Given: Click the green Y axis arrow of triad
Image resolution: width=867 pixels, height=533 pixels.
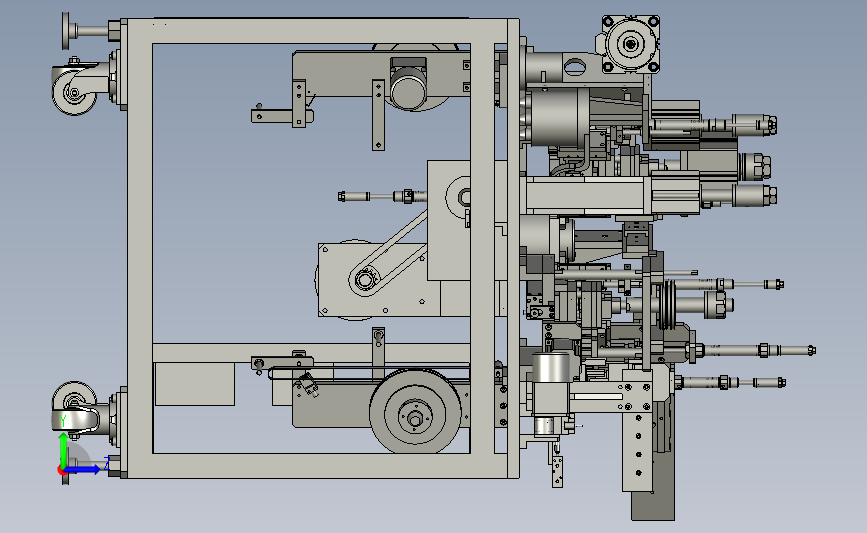Looking at the screenshot, I should [x=64, y=451].
